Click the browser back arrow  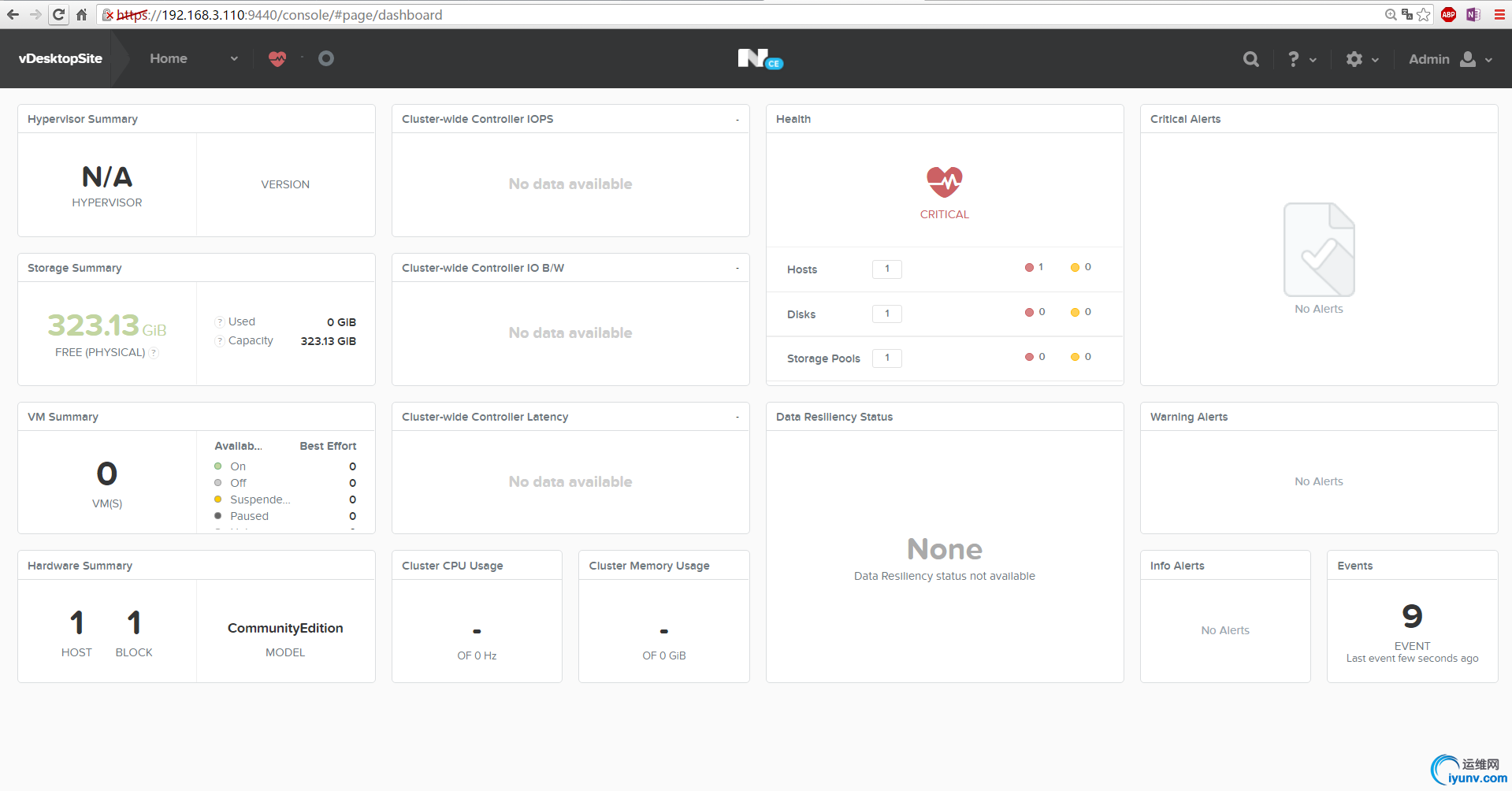click(x=13, y=14)
